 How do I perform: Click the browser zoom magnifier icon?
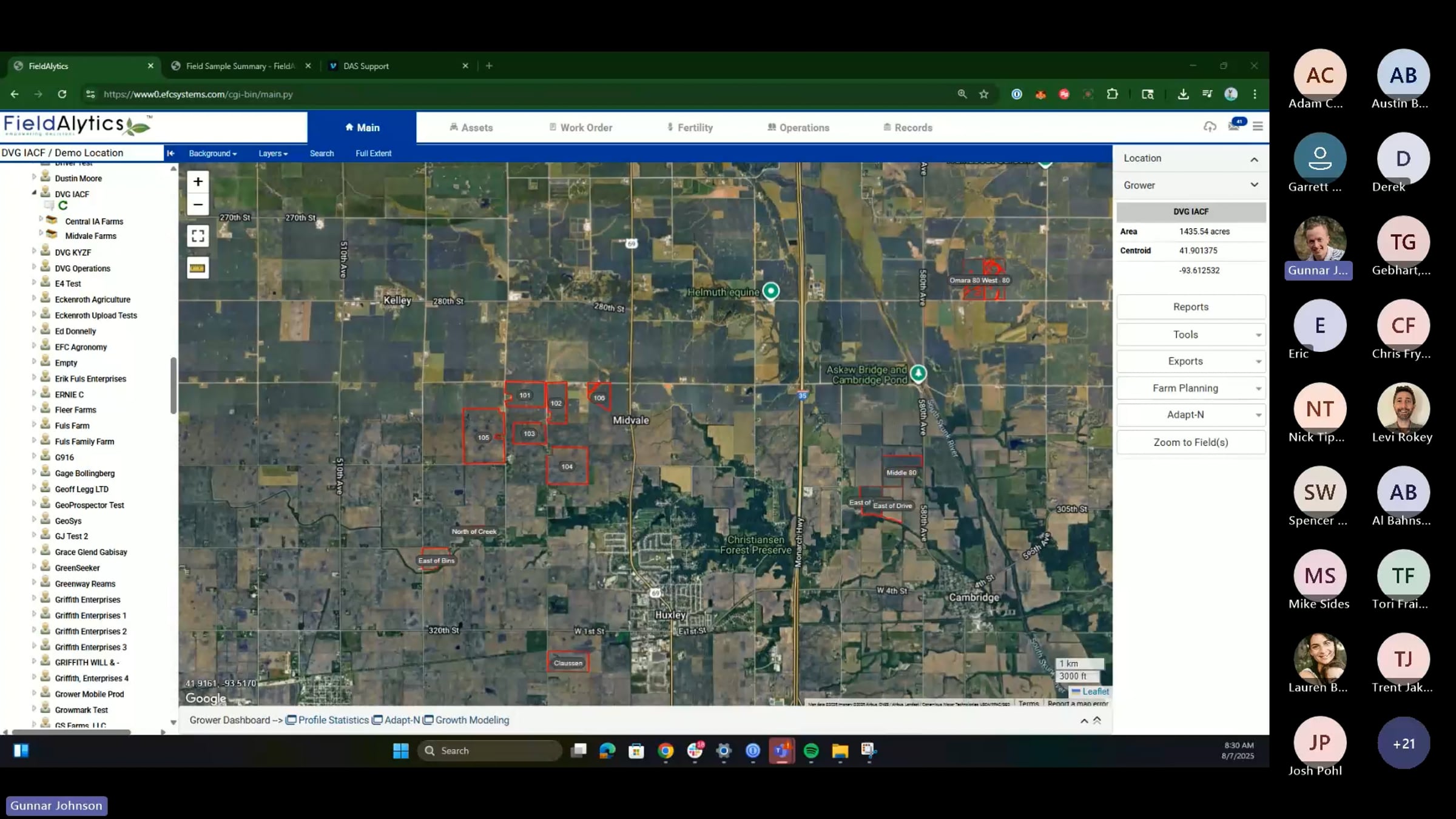click(962, 94)
